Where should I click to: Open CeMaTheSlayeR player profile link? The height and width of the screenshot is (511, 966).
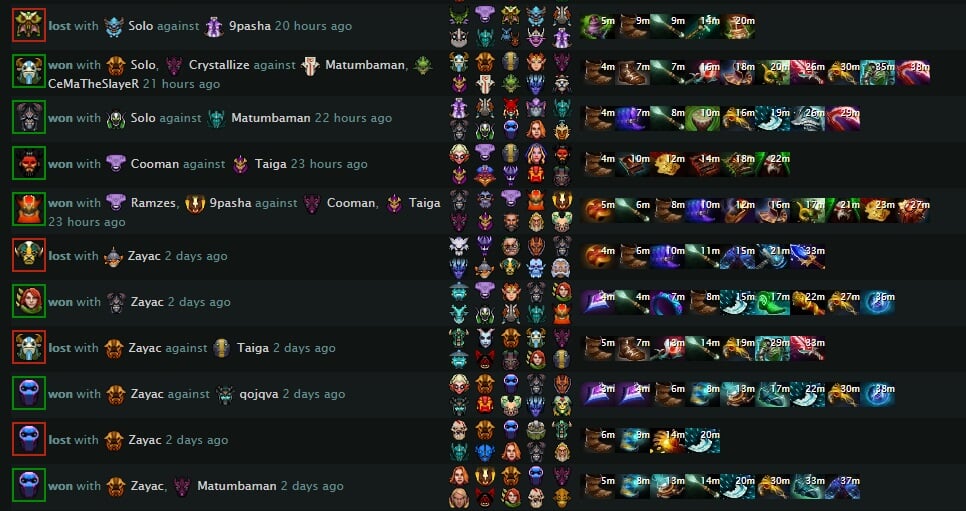[x=93, y=84]
